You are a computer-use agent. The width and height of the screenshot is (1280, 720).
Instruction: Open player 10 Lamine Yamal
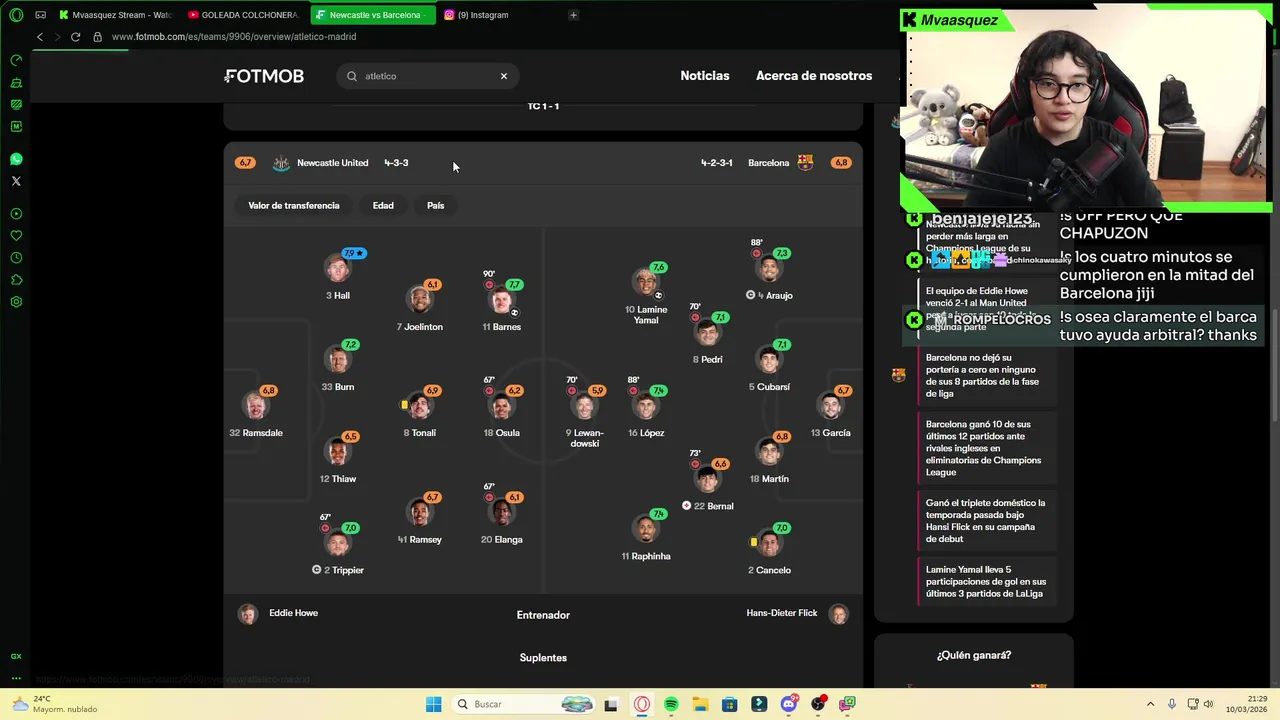click(x=646, y=294)
